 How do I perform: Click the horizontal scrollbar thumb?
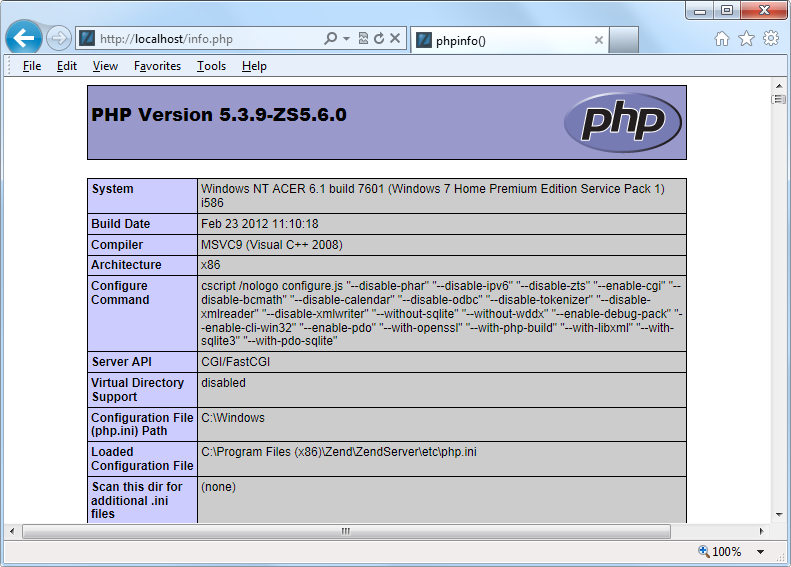click(346, 531)
